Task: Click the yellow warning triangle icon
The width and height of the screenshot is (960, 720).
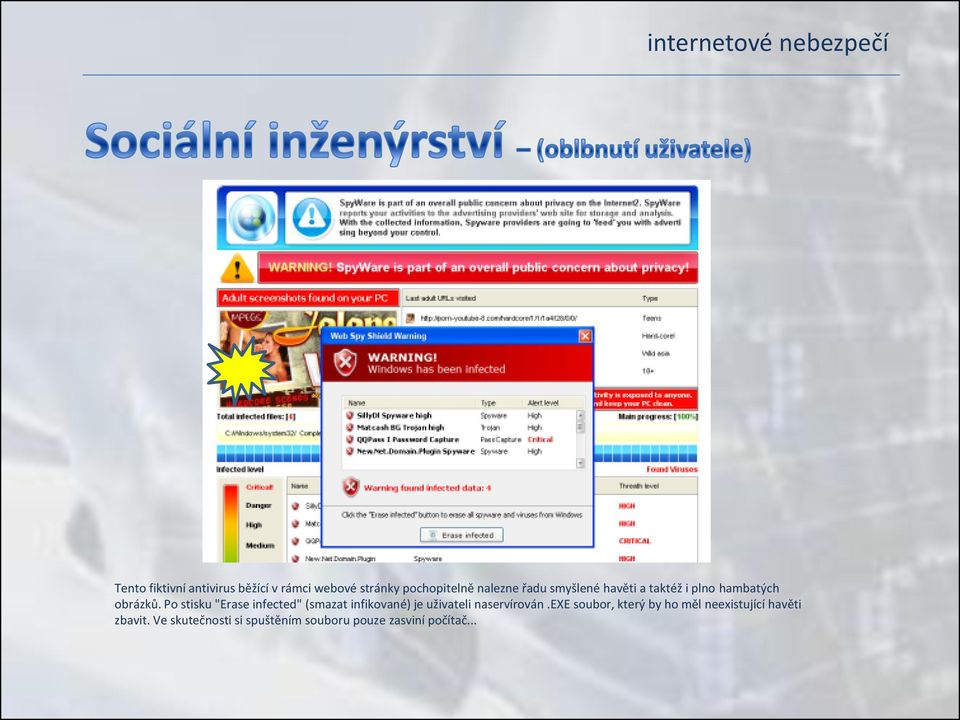Action: pos(237,268)
